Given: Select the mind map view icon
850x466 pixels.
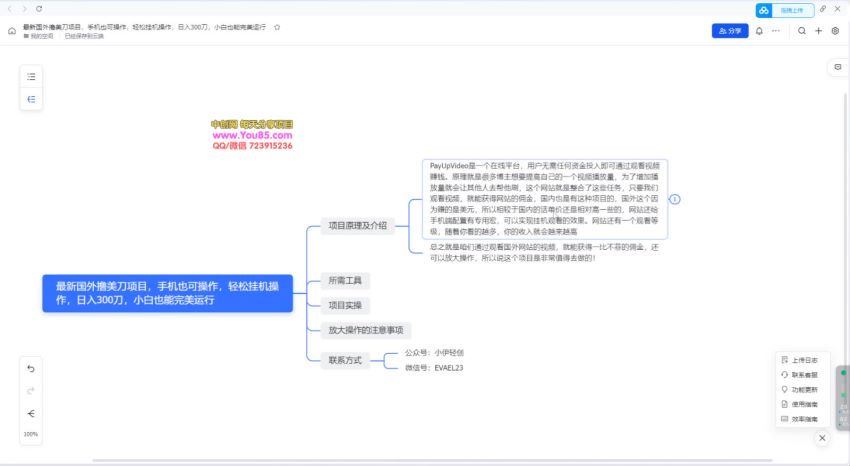Looking at the screenshot, I should 31,99.
